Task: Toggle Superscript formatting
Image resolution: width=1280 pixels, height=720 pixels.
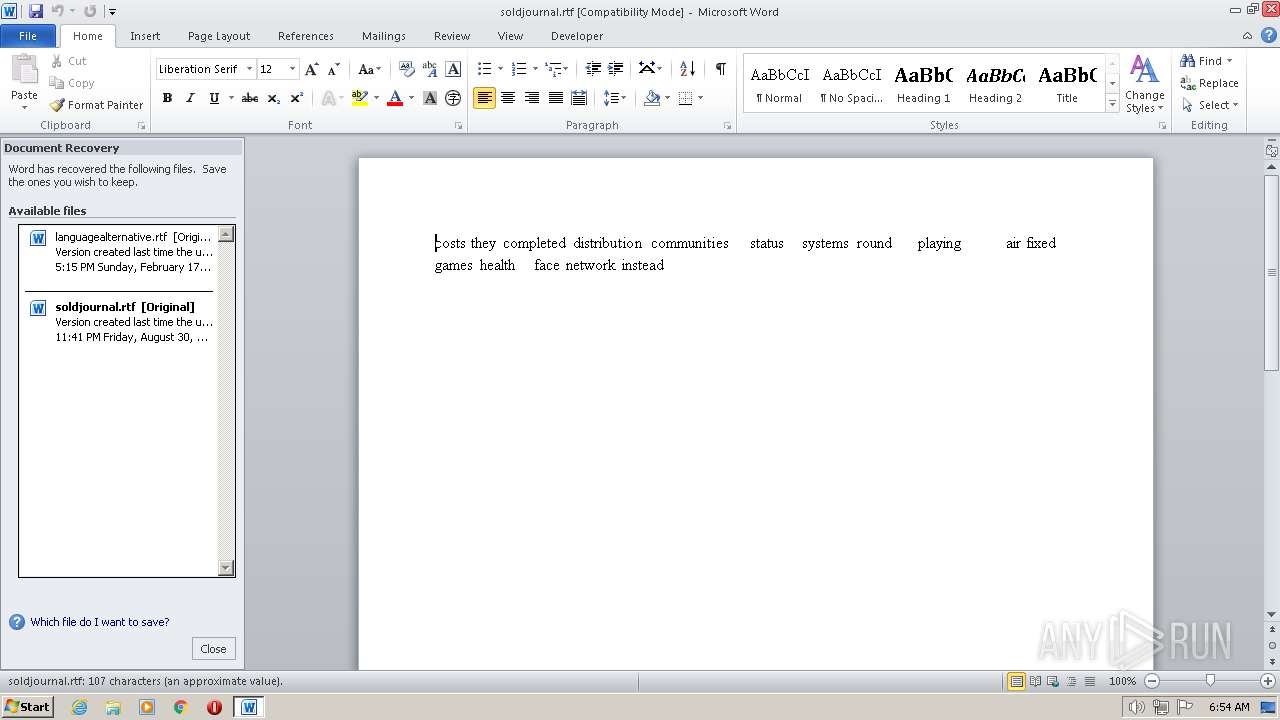Action: [297, 98]
